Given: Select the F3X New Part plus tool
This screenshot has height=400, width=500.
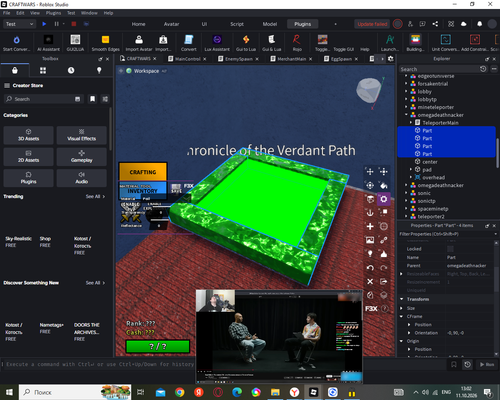Looking at the screenshot, I should click(370, 226).
